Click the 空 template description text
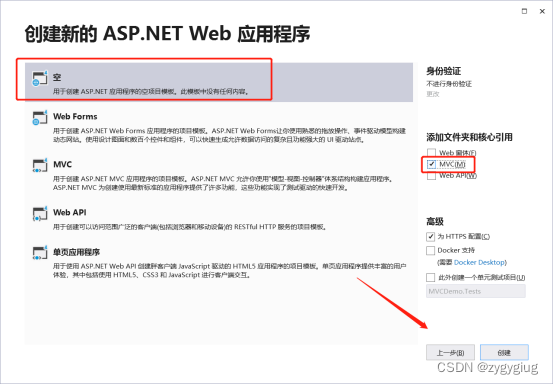 coord(152,92)
